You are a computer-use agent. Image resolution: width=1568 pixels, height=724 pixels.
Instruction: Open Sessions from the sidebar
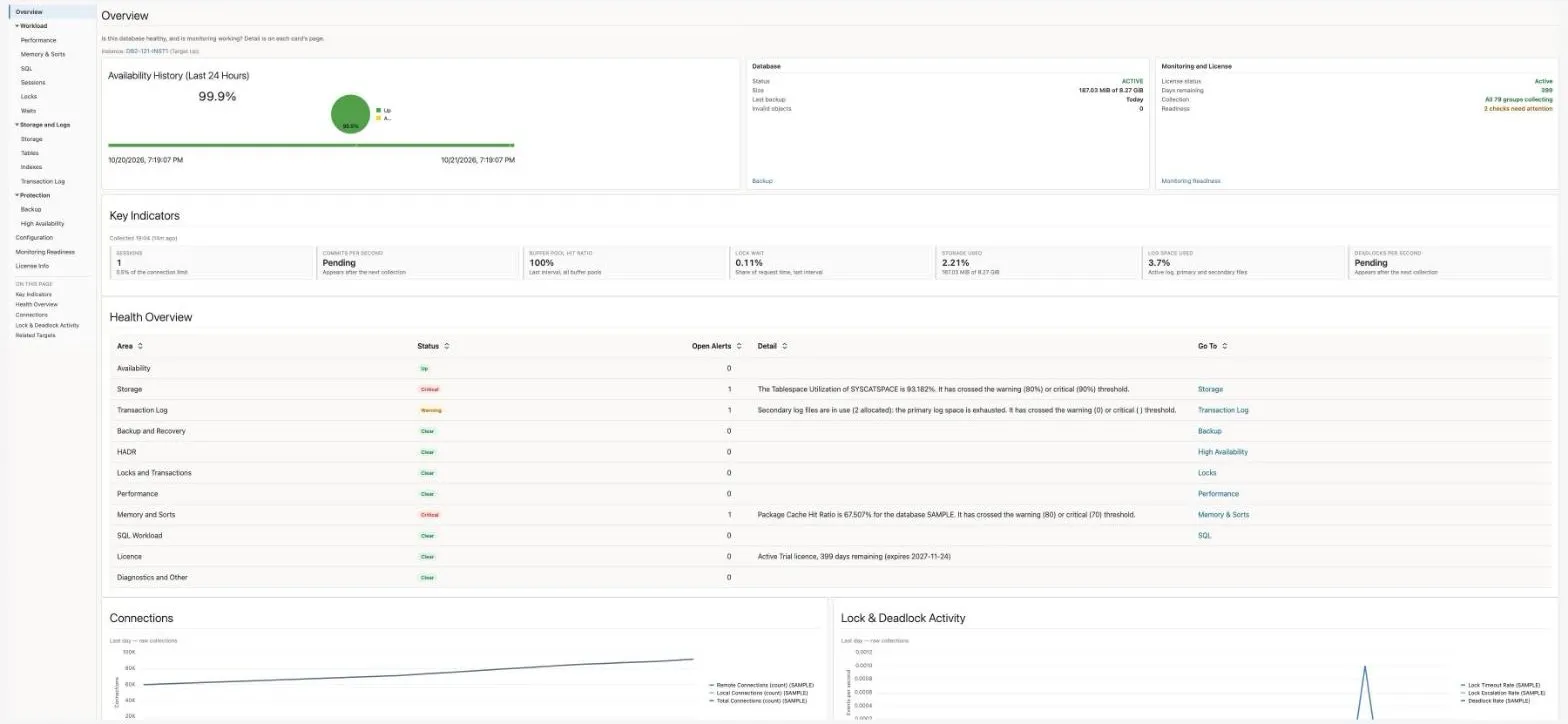pyautogui.click(x=33, y=82)
